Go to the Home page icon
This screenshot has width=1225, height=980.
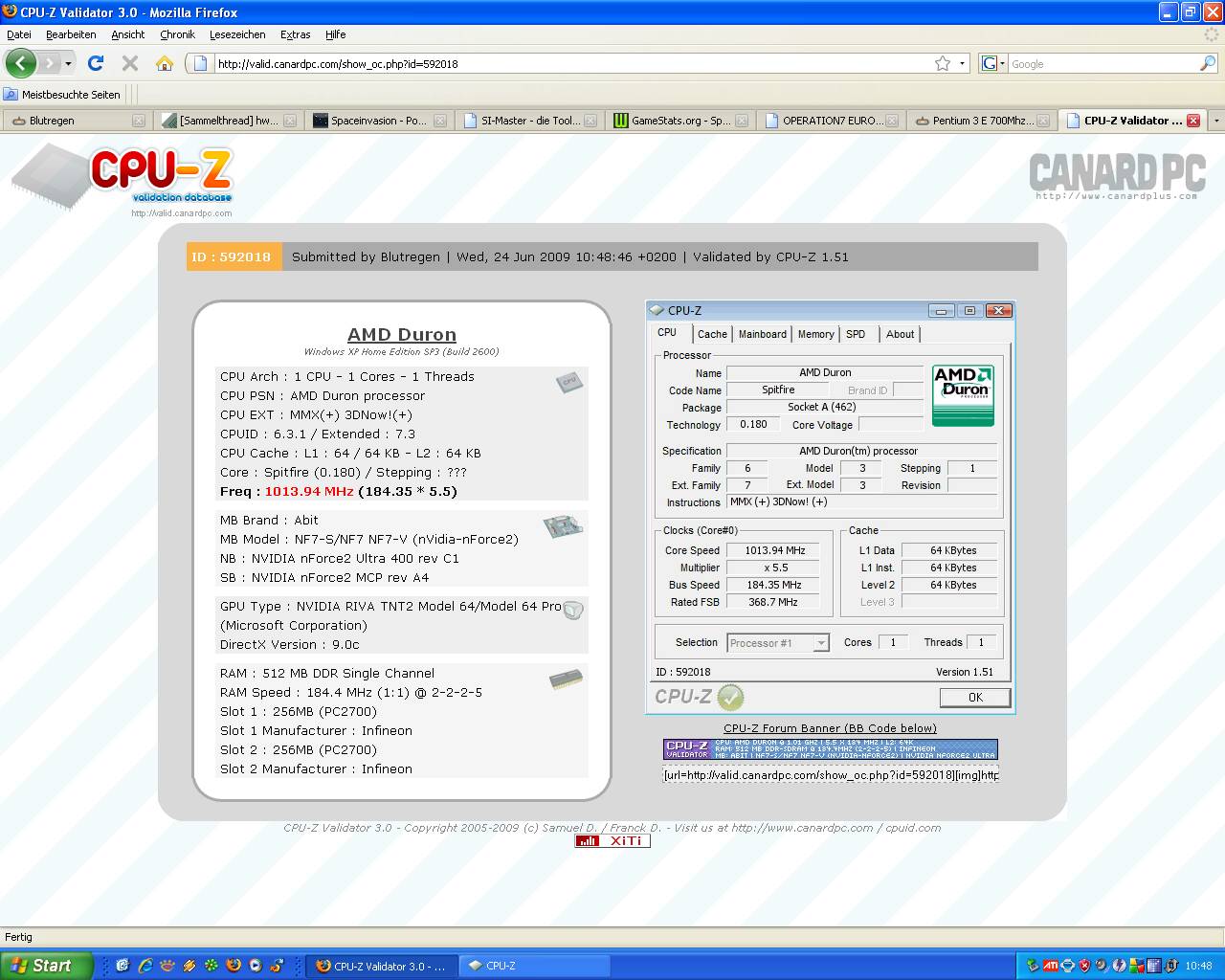[x=165, y=63]
